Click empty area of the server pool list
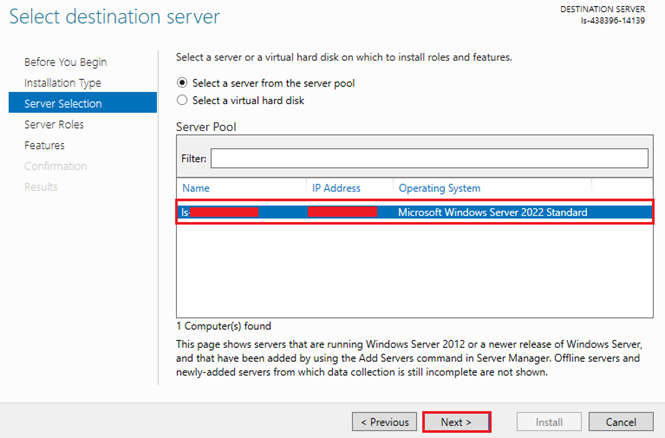Screen dimensions: 665x438 (415, 270)
